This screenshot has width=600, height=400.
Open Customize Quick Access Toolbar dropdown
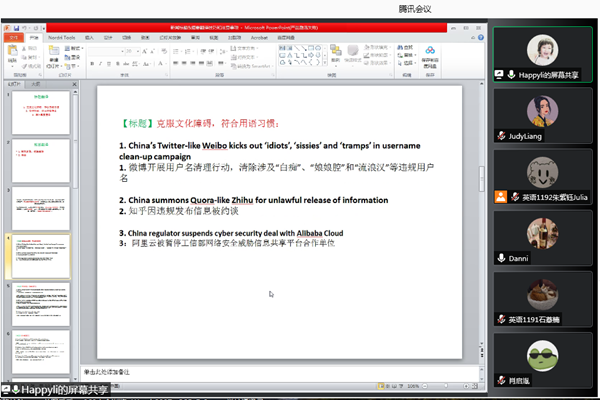(44, 28)
